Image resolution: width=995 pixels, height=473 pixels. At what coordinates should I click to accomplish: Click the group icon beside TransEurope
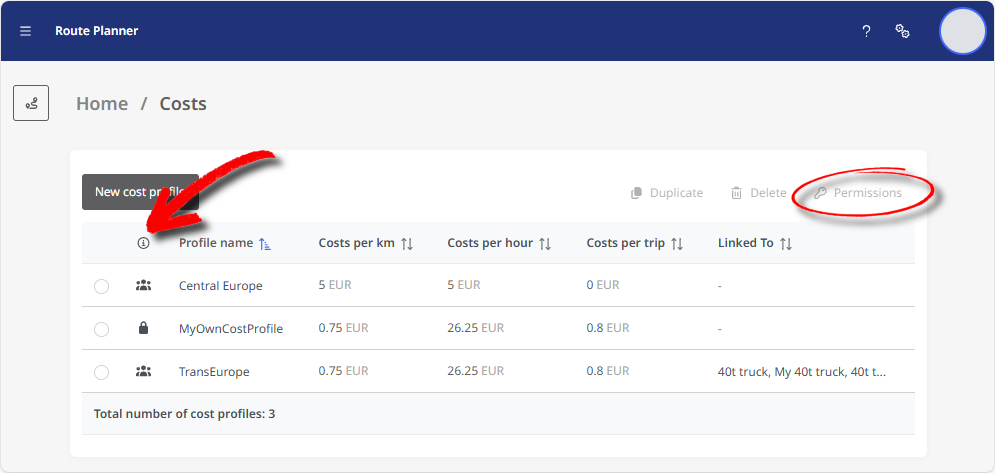click(x=143, y=371)
